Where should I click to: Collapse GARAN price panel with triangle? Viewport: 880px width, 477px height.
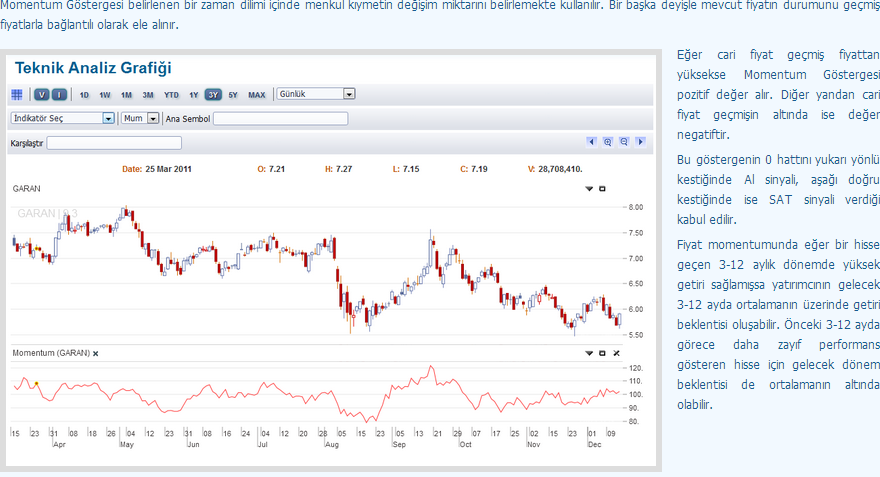589,189
